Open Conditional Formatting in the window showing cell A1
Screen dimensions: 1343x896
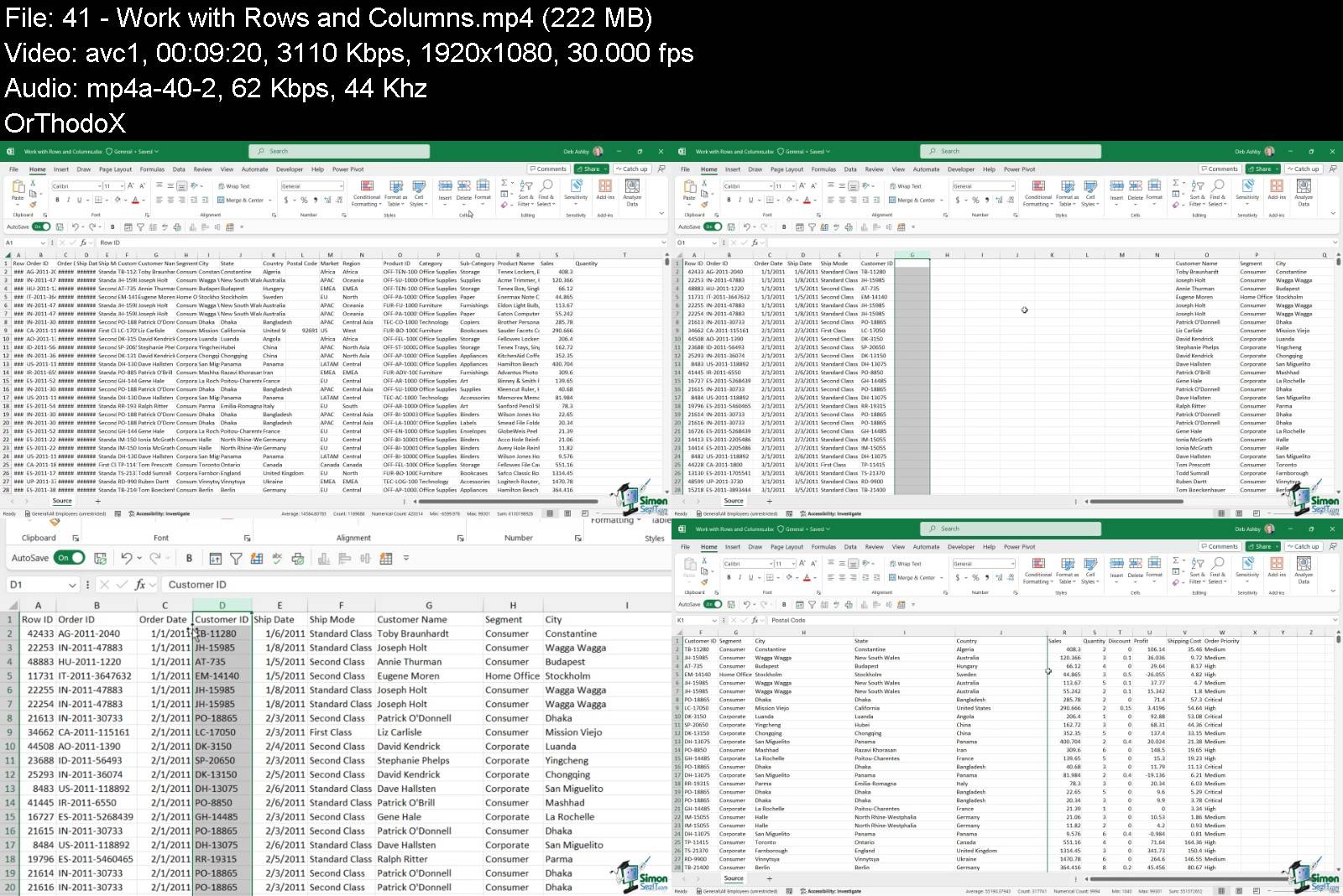pyautogui.click(x=366, y=193)
